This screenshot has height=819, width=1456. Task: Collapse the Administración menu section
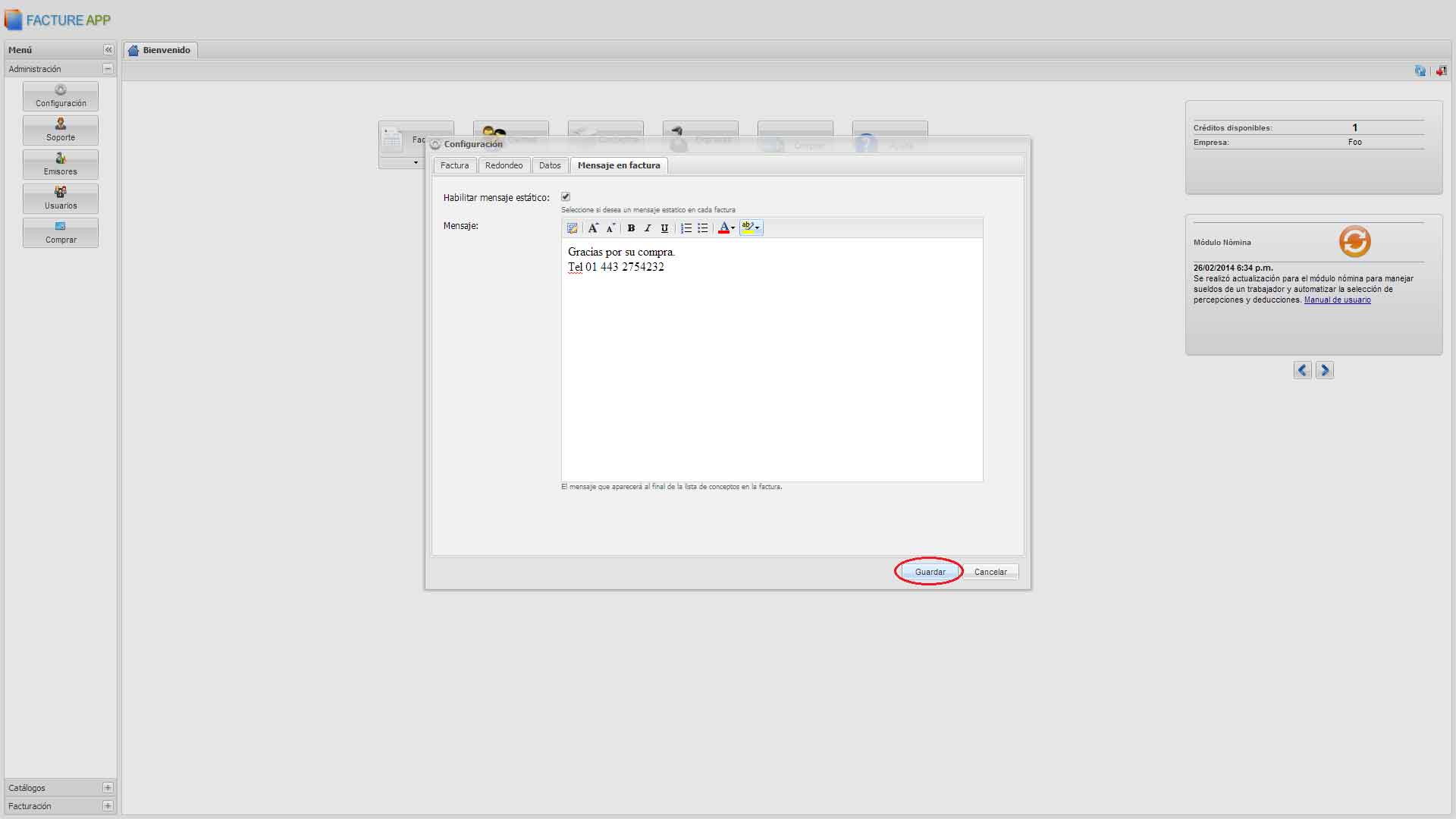(108, 69)
